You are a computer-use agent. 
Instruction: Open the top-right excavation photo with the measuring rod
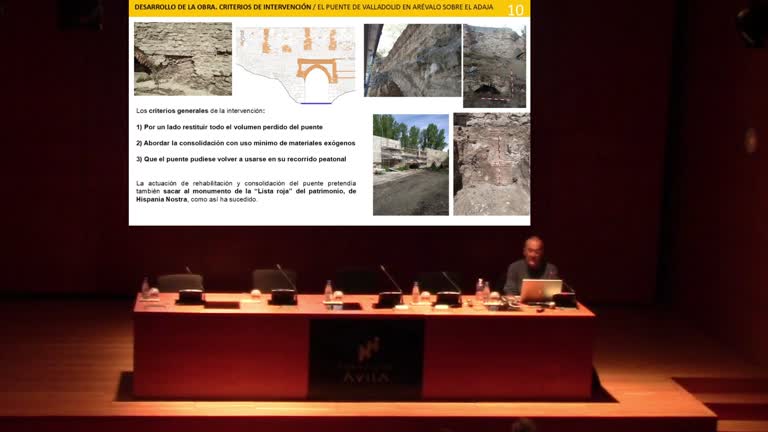(494, 66)
